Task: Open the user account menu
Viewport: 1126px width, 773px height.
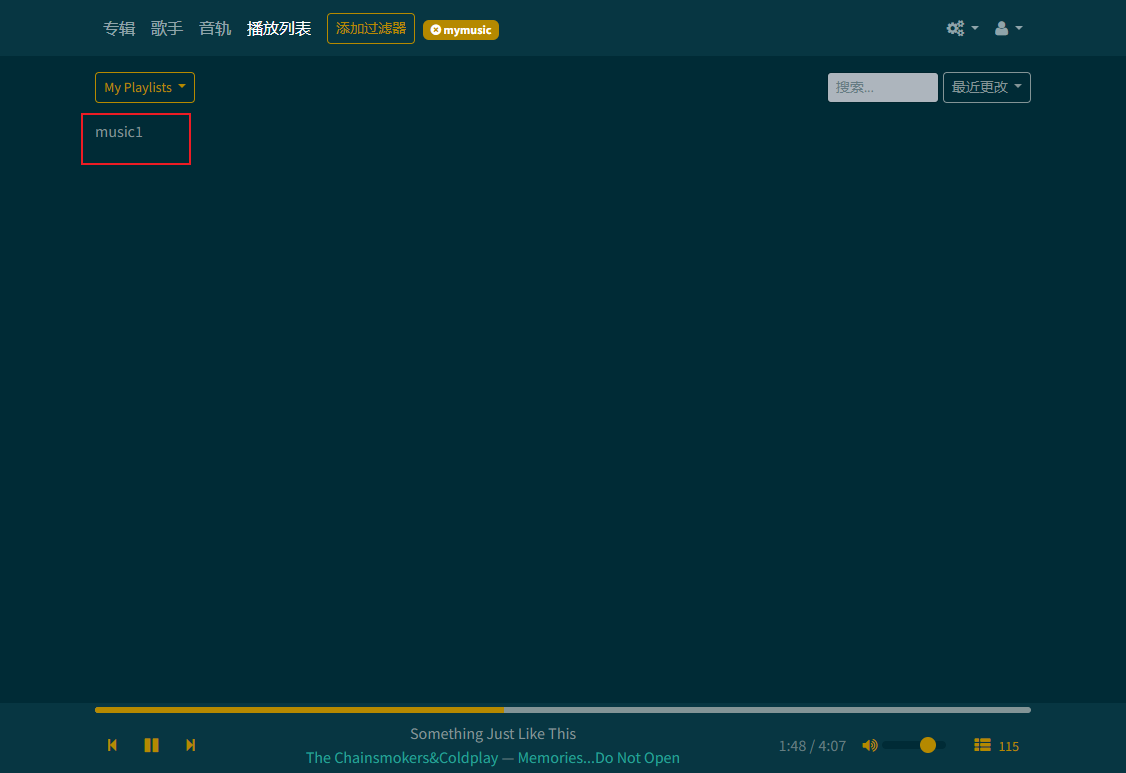Action: pyautogui.click(x=1008, y=28)
